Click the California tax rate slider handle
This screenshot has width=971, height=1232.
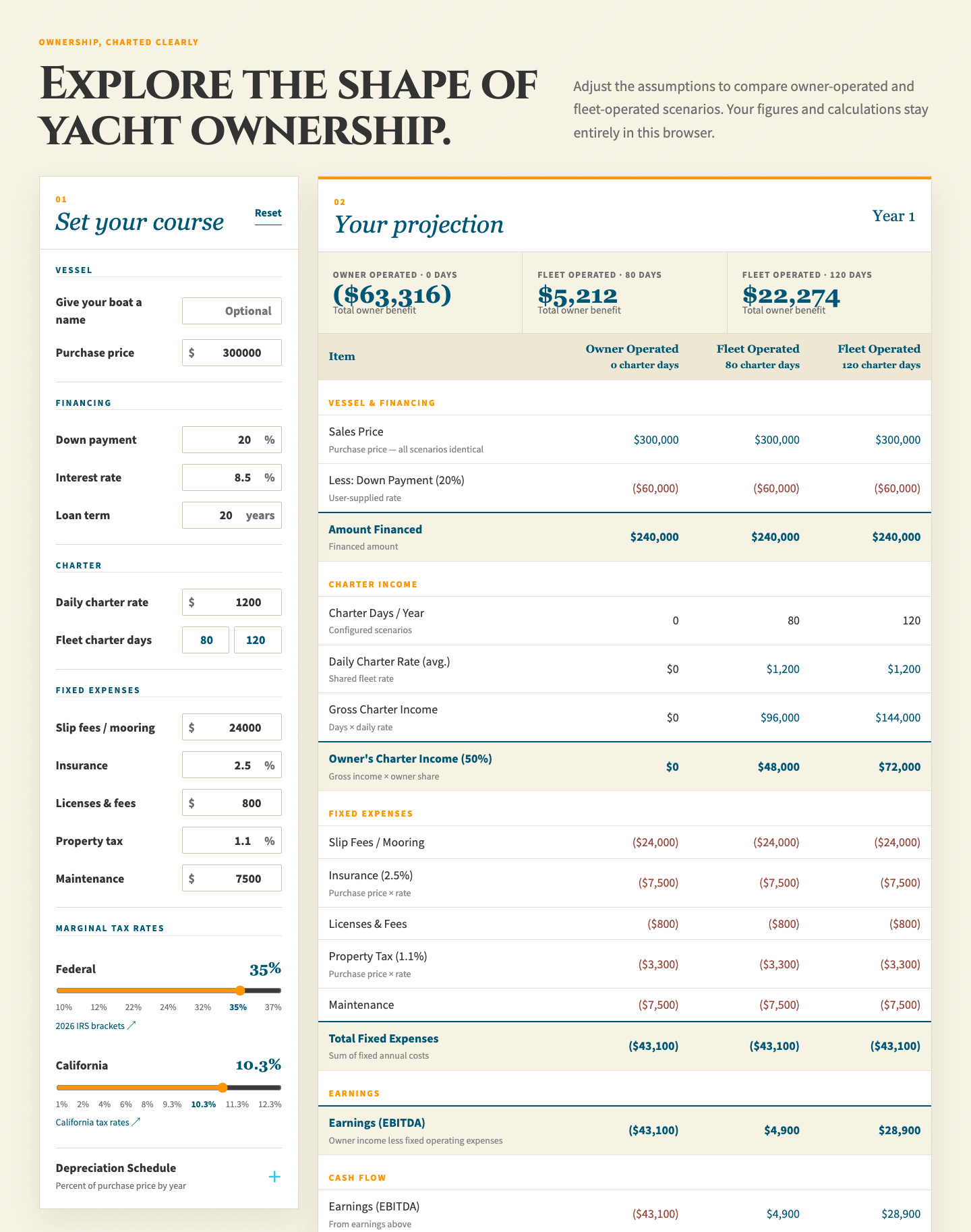(x=223, y=1088)
